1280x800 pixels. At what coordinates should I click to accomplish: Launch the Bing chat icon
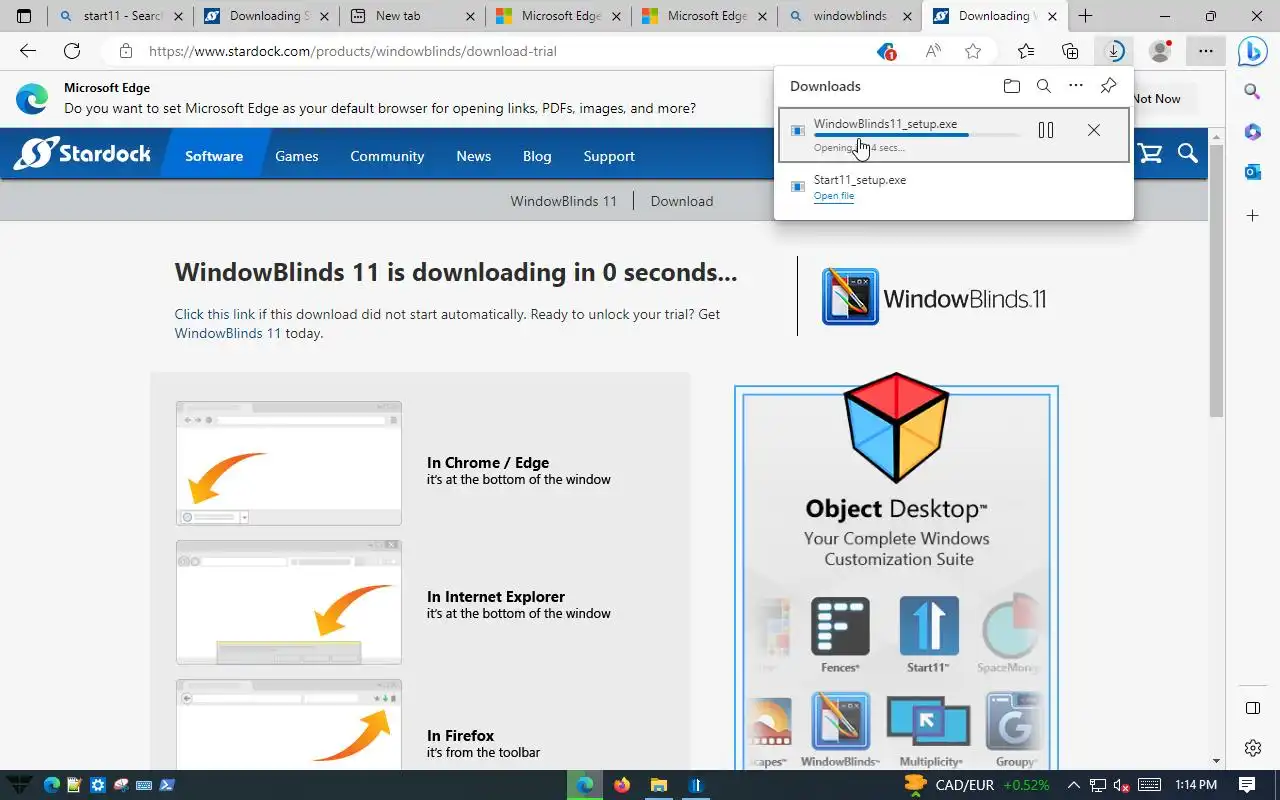point(1253,51)
